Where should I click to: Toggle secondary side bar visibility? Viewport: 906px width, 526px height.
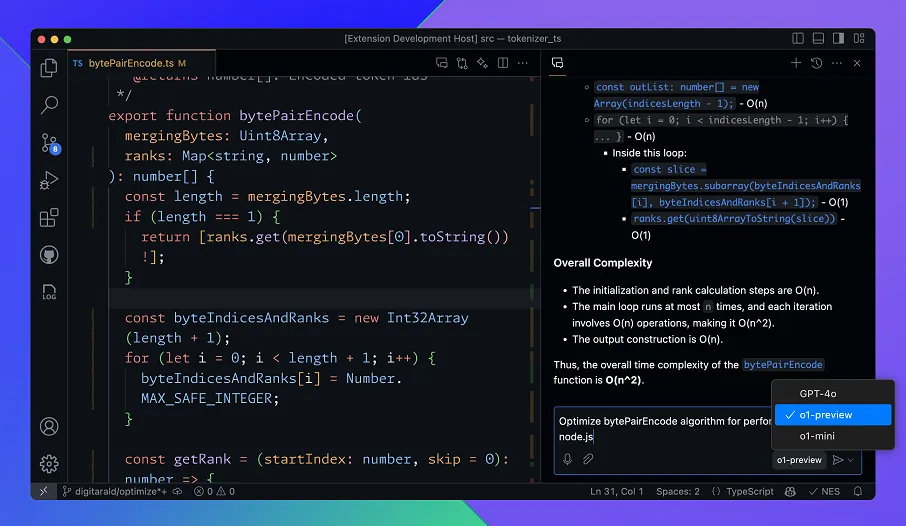[x=838, y=39]
